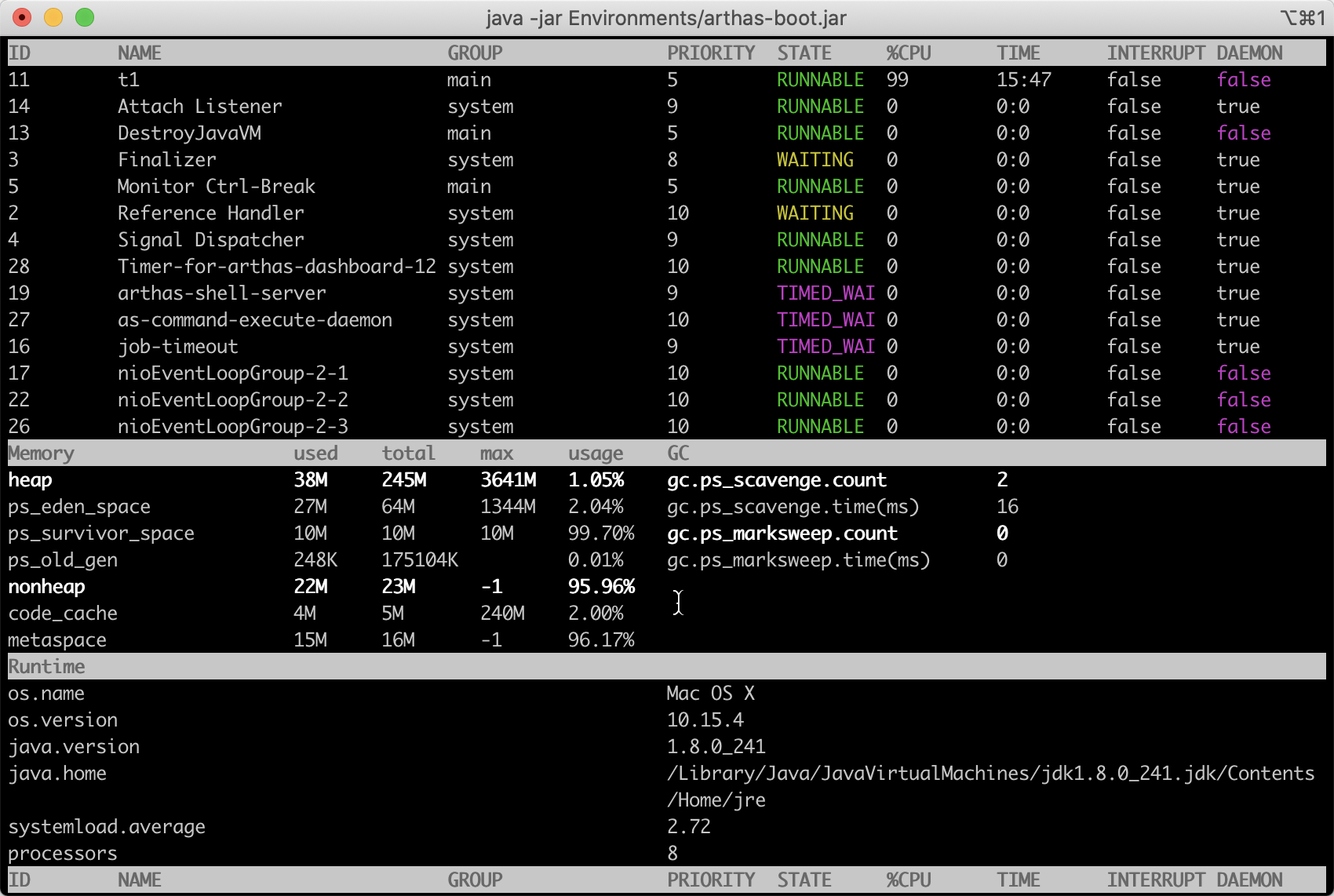
Task: Click the 'nioEventLoopGroup-2-2' thread name
Action: click(x=233, y=400)
